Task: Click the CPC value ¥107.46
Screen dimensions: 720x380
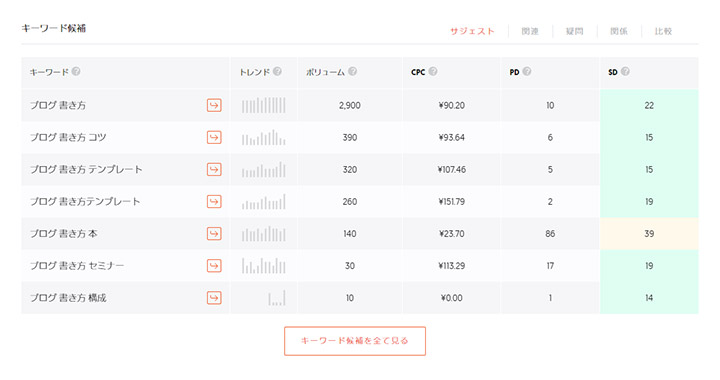Action: click(452, 169)
